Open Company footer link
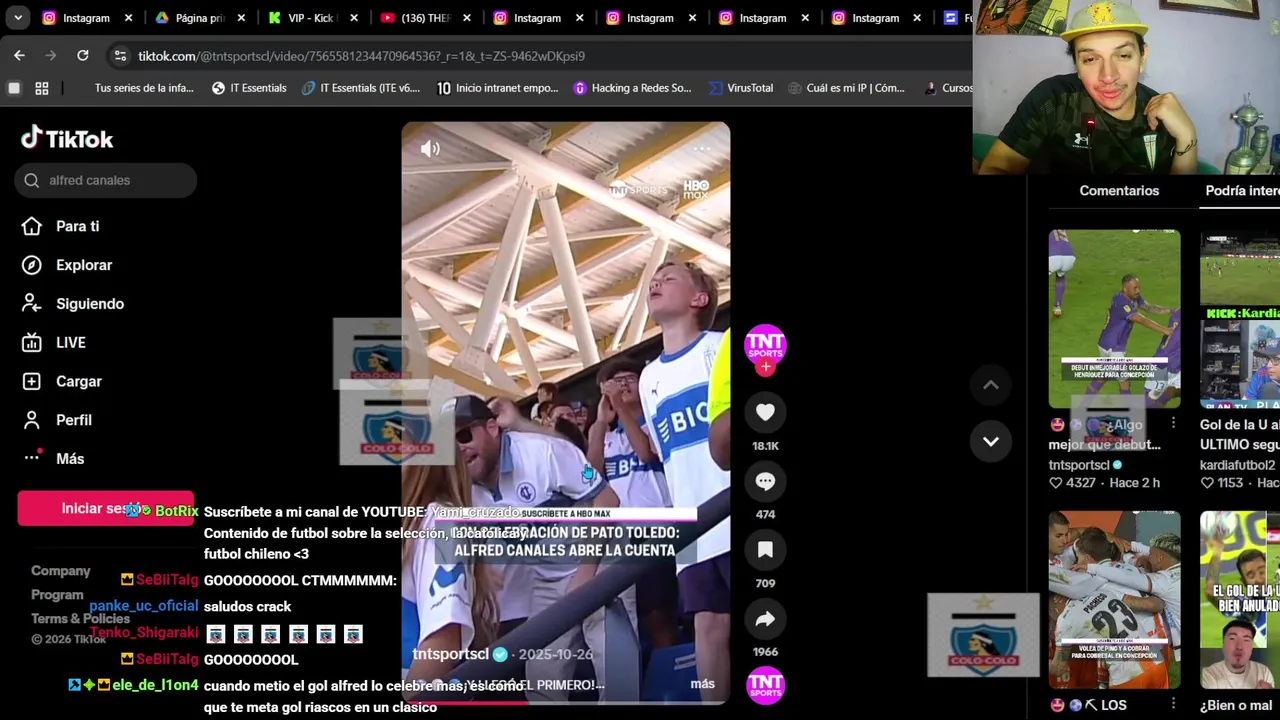The image size is (1280, 720). click(x=60, y=571)
